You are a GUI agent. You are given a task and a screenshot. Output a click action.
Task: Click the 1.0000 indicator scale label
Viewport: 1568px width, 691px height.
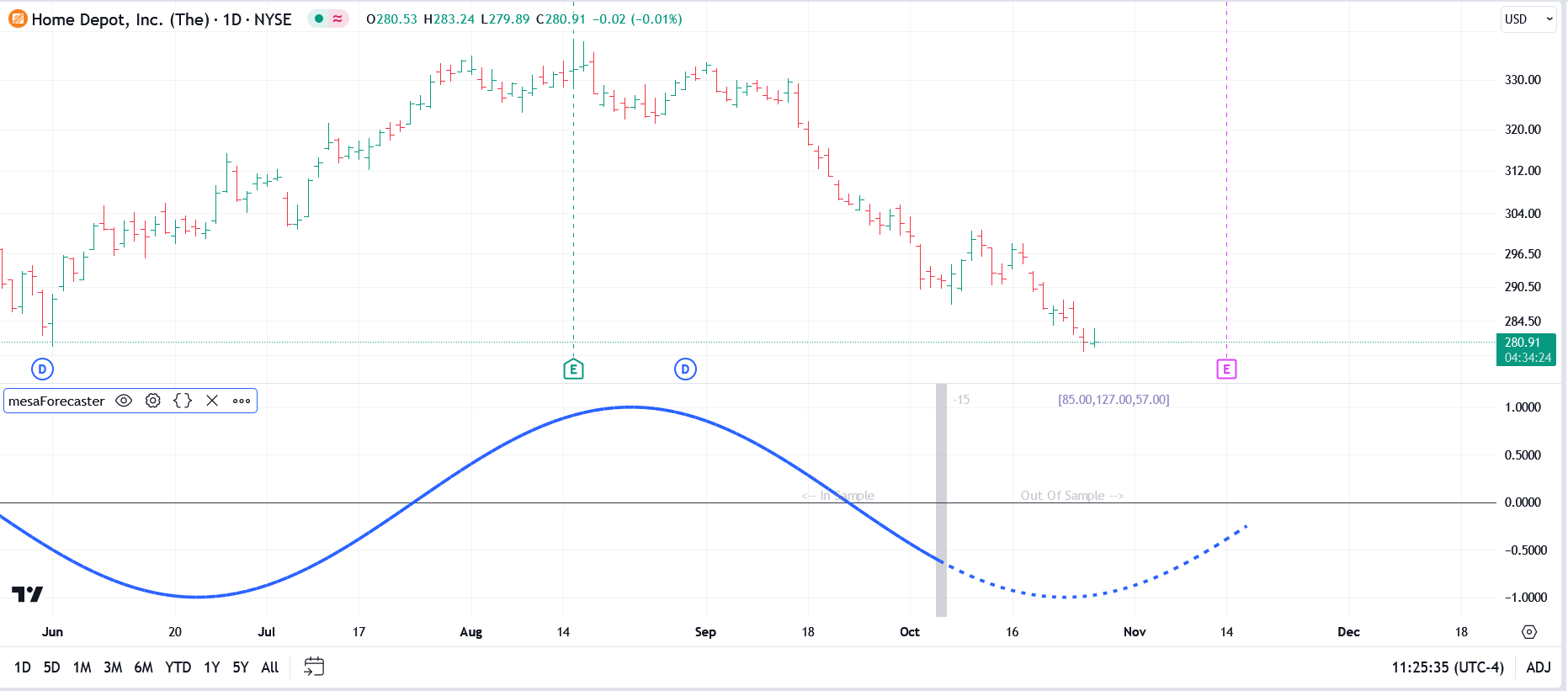(1523, 407)
